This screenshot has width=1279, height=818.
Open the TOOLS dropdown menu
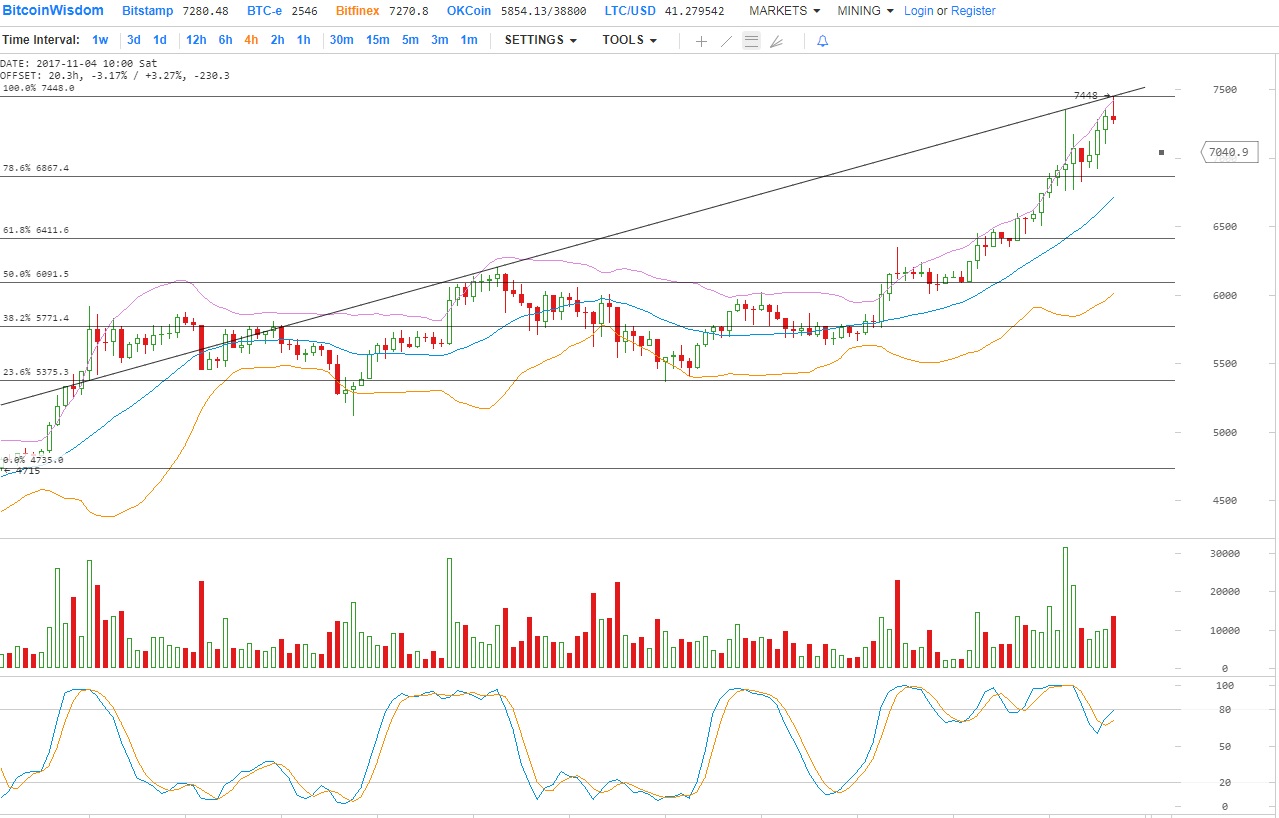[629, 40]
